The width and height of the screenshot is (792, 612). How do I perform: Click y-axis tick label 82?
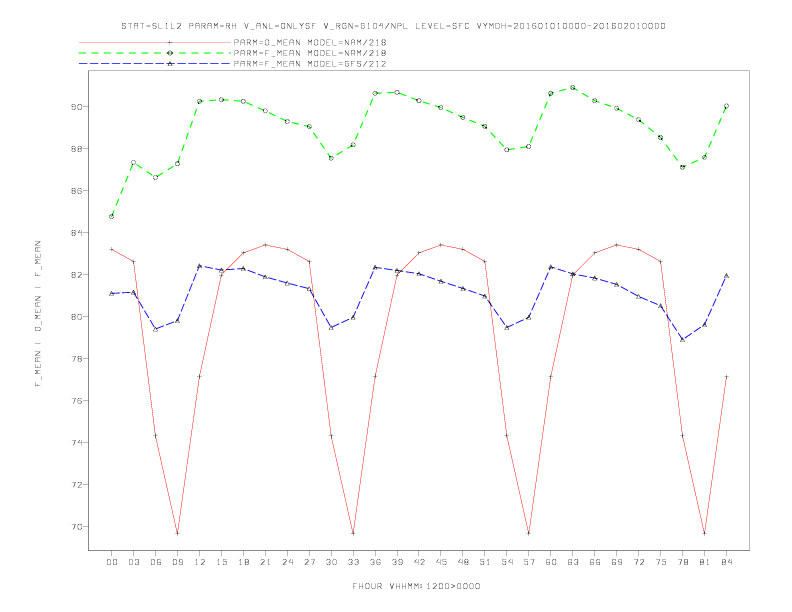point(77,275)
